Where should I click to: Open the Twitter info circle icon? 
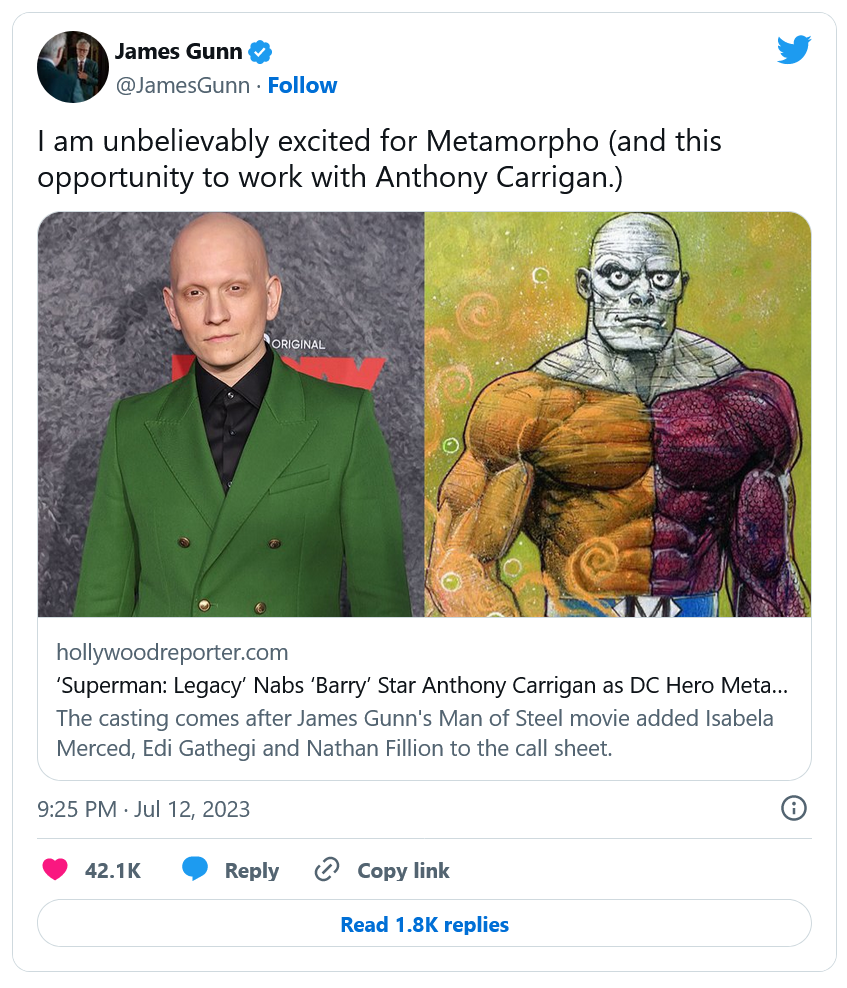793,808
